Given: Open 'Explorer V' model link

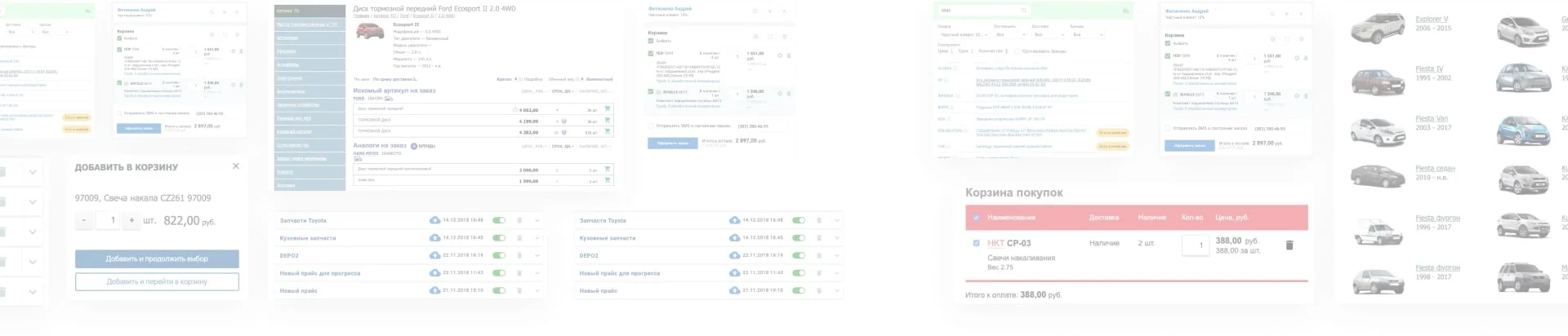Looking at the screenshot, I should coord(1432,19).
